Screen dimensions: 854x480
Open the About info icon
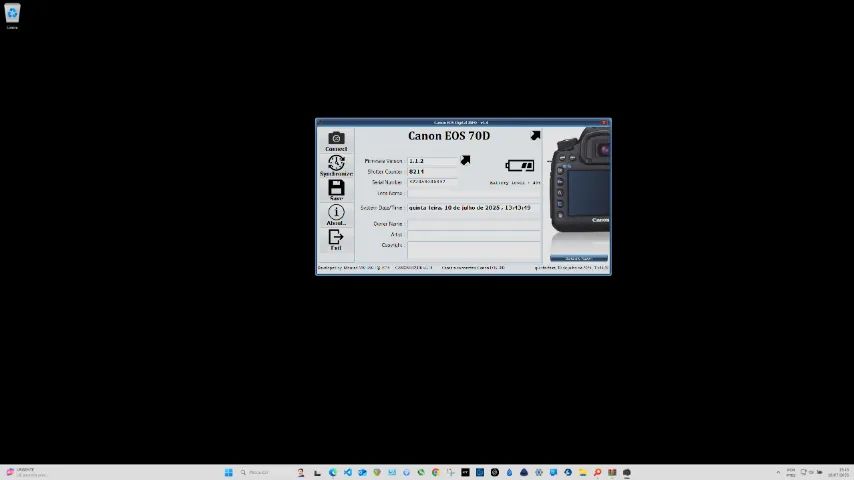point(336,212)
